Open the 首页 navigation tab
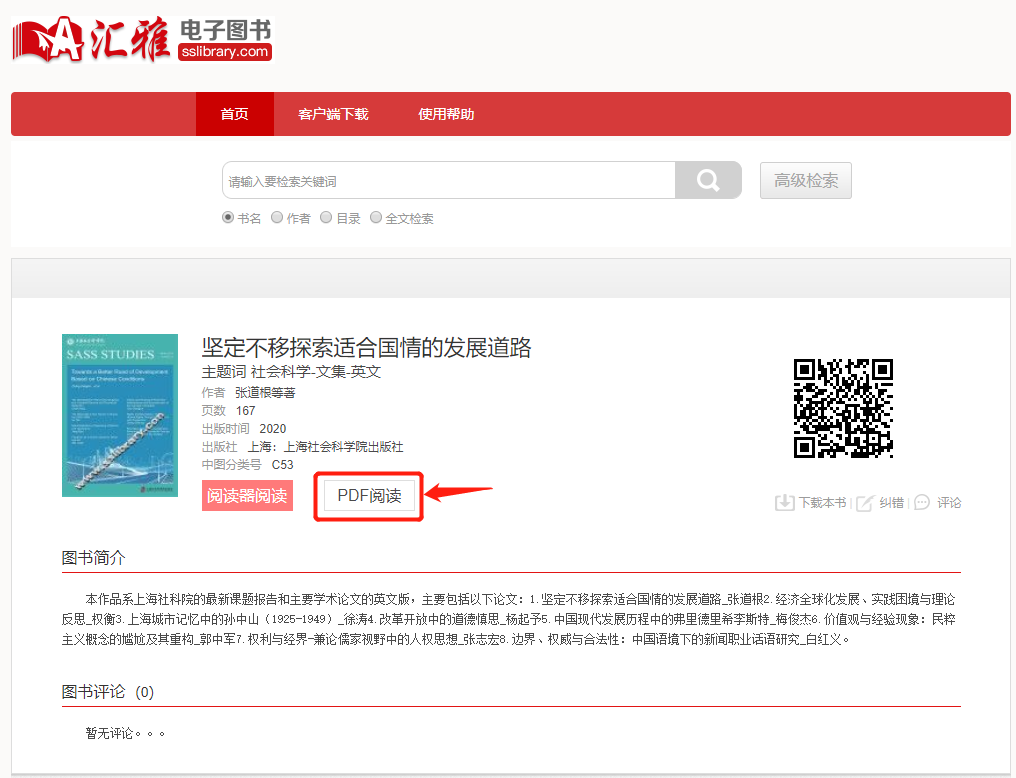Viewport: 1016px width, 778px height. click(234, 114)
